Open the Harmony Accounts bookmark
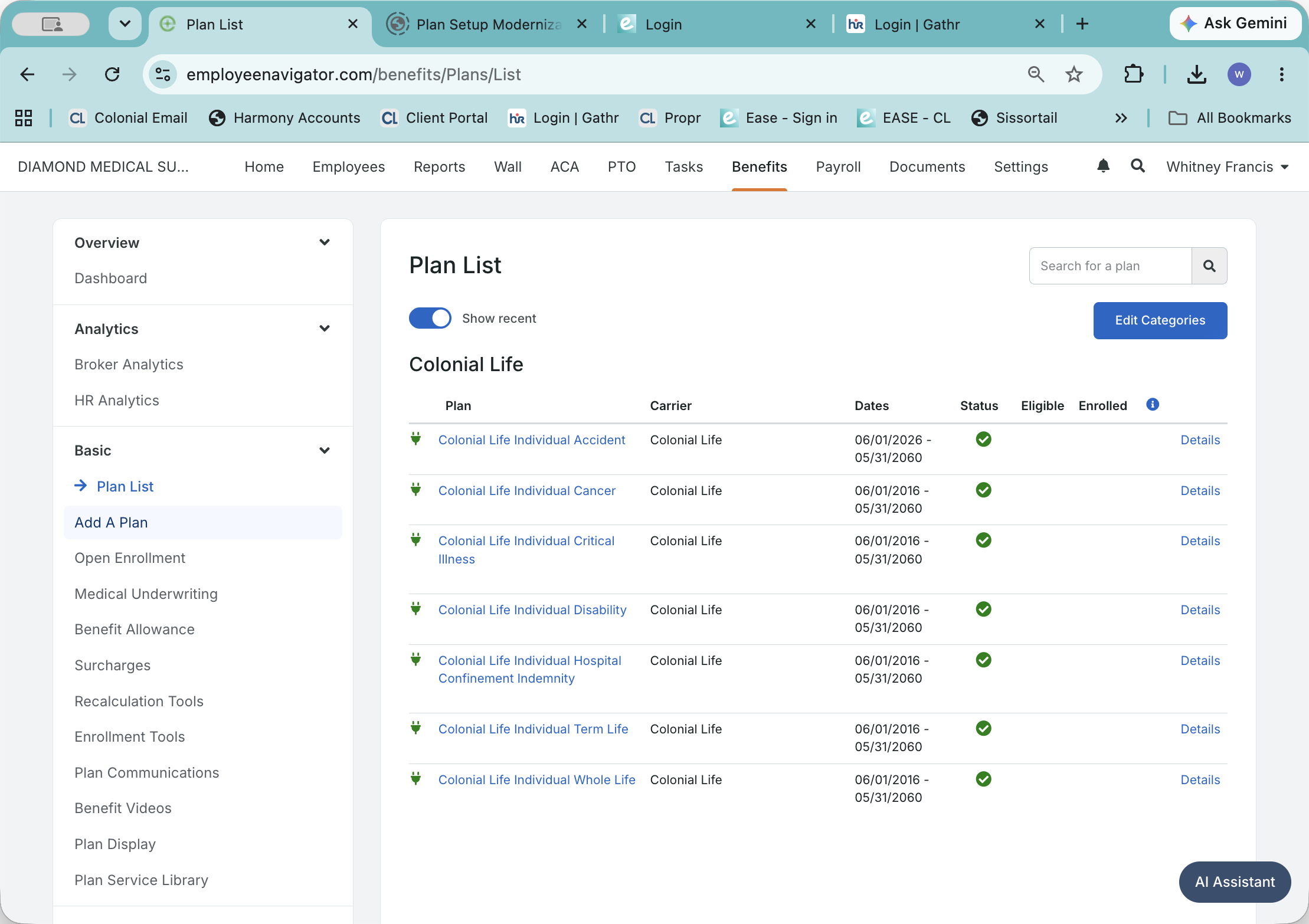The image size is (1309, 924). point(284,118)
